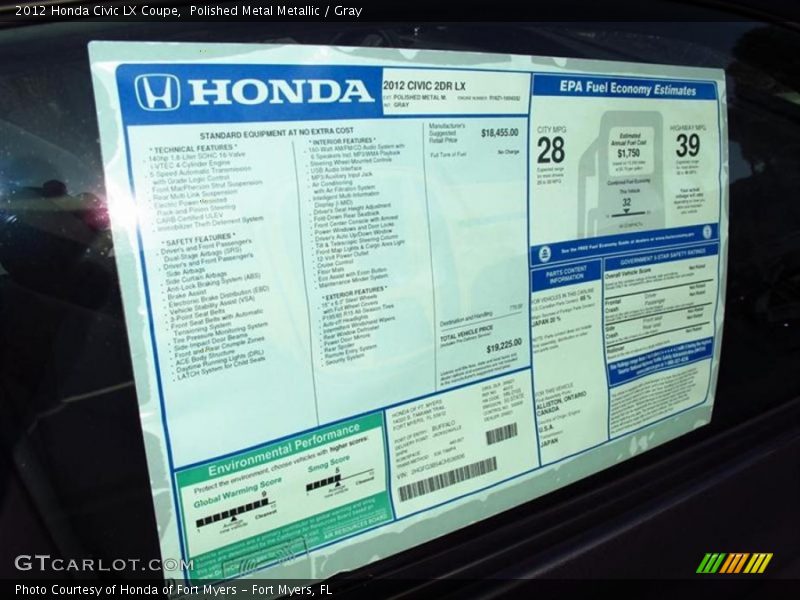This screenshot has height=600, width=800.
Task: Click the 'Immobilizer Theft Deterrent System' line
Action: pyautogui.click(x=211, y=223)
